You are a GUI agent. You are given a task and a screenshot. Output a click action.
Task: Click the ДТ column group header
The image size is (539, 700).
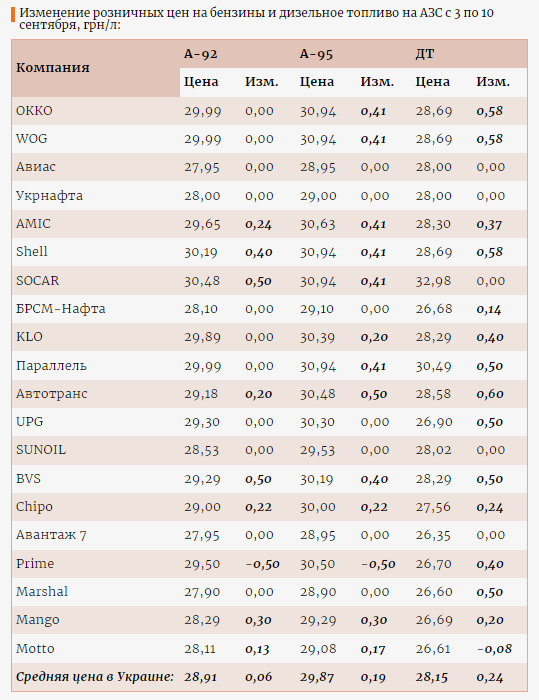425,54
